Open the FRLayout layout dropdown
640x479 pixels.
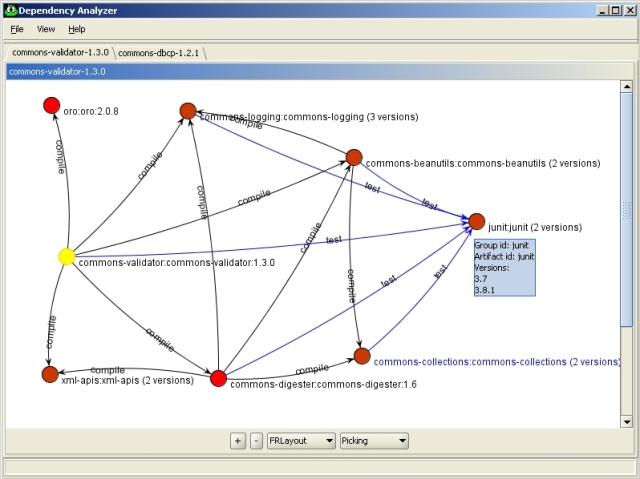pyautogui.click(x=301, y=441)
